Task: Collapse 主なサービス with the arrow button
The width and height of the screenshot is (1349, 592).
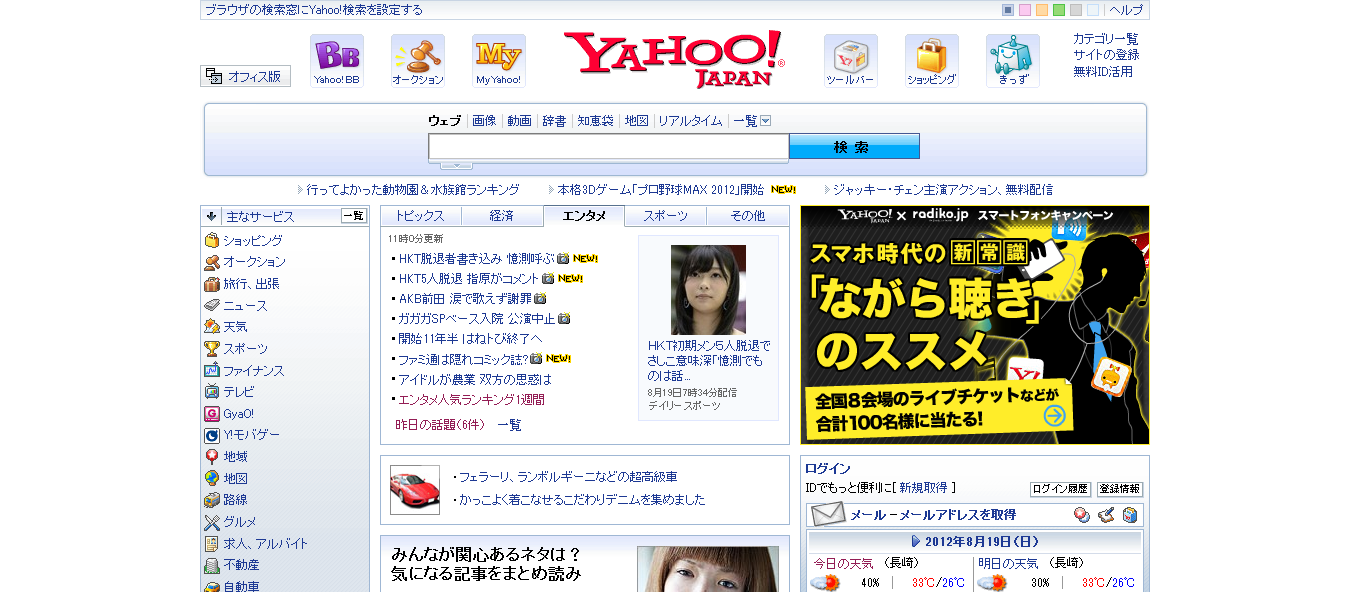Action: 212,216
